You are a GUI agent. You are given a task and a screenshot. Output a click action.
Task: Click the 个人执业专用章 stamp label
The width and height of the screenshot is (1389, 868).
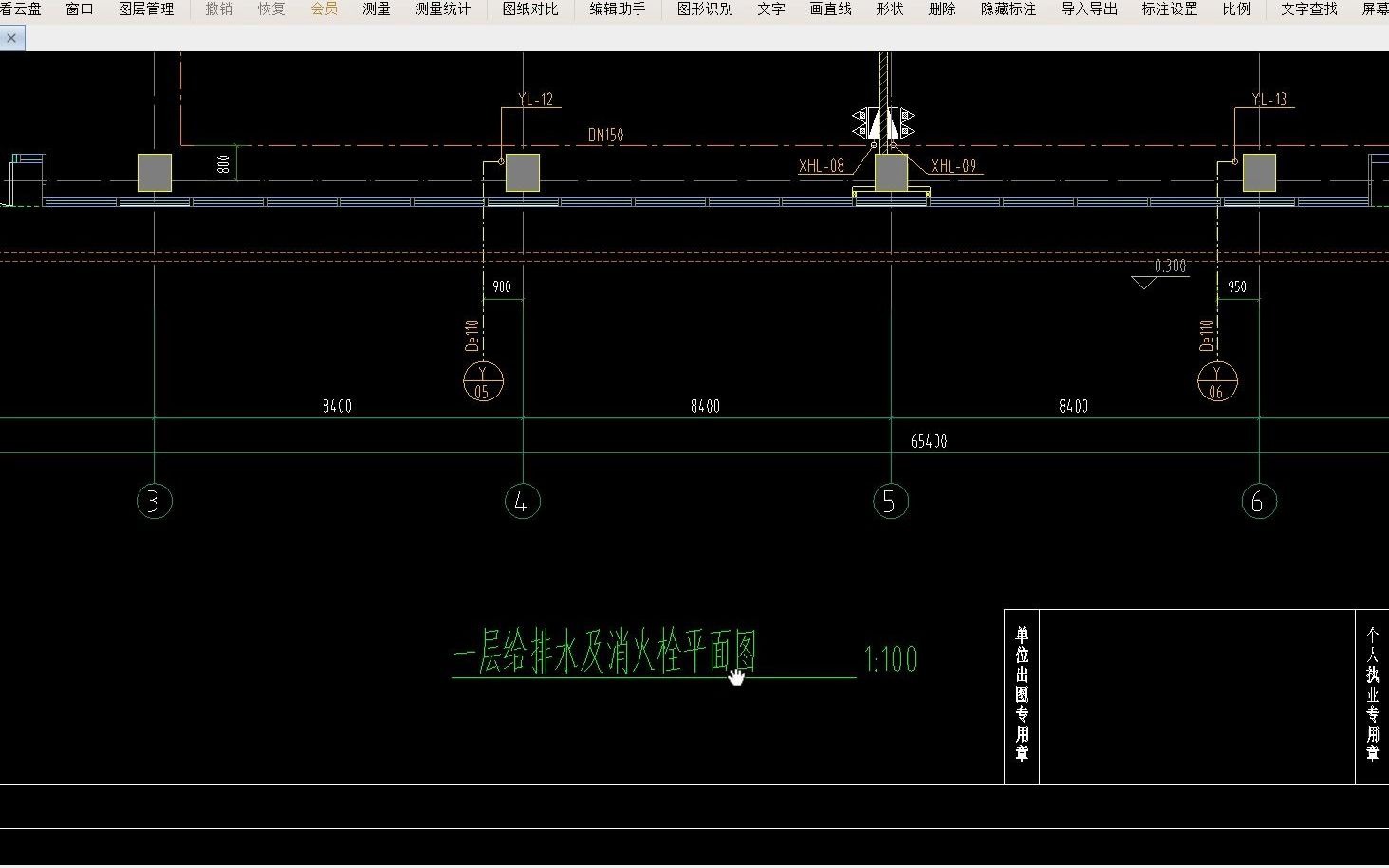(x=1373, y=693)
